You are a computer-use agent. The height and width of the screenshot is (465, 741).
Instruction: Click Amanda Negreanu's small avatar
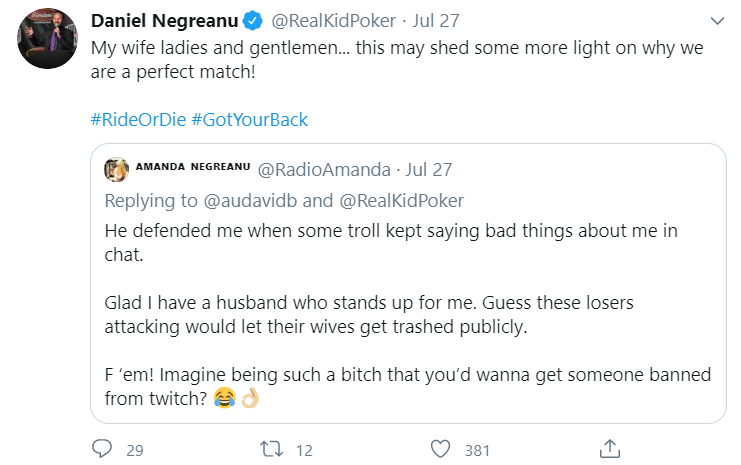pos(117,169)
